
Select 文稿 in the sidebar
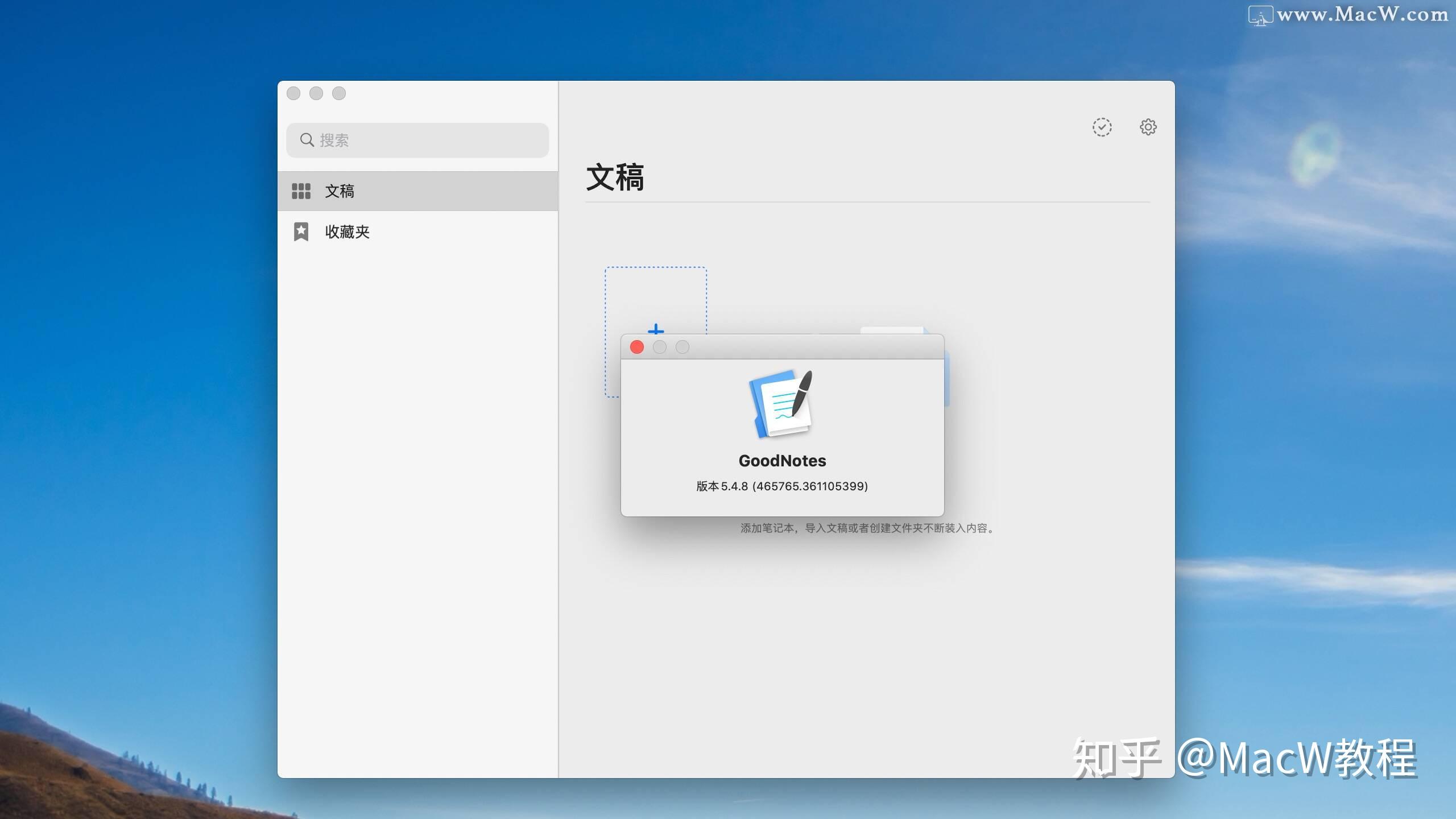[341, 191]
